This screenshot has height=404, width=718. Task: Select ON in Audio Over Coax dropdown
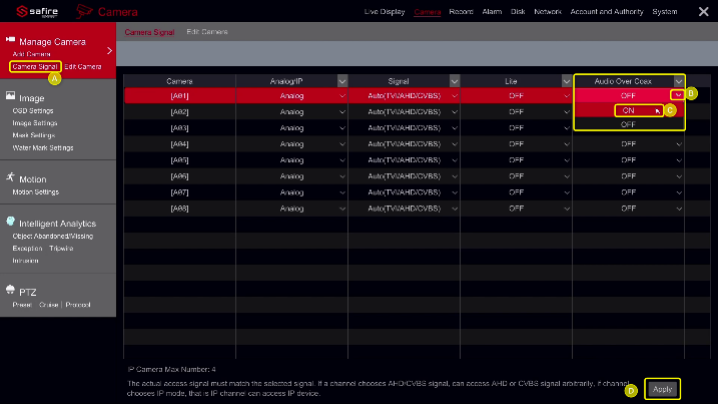[x=628, y=110]
